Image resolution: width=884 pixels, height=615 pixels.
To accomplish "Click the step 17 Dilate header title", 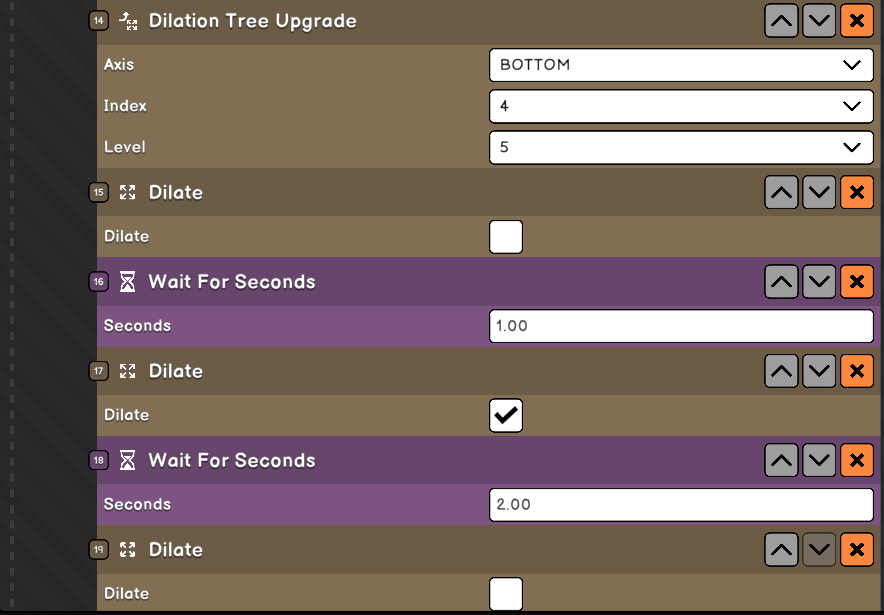I will tap(176, 371).
